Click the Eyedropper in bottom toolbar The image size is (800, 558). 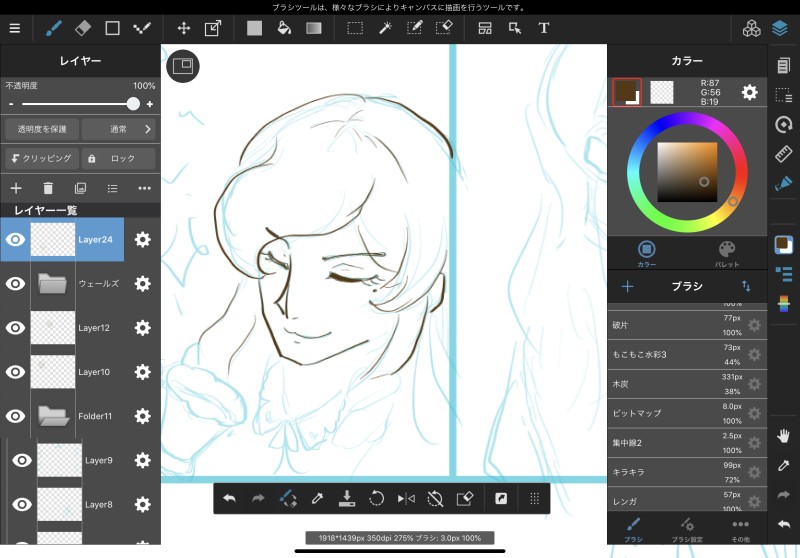[317, 498]
